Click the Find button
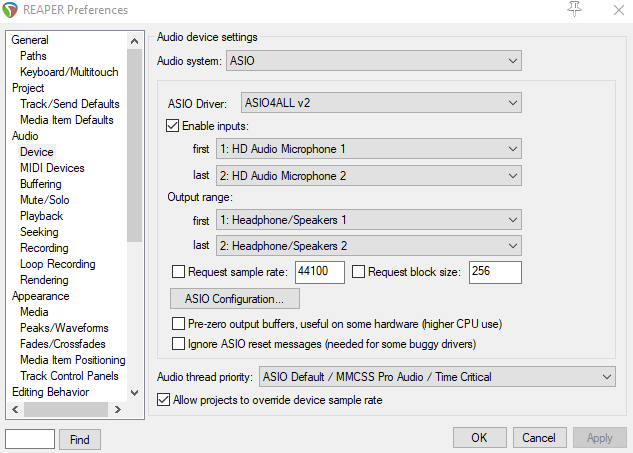633x453 pixels. click(80, 440)
